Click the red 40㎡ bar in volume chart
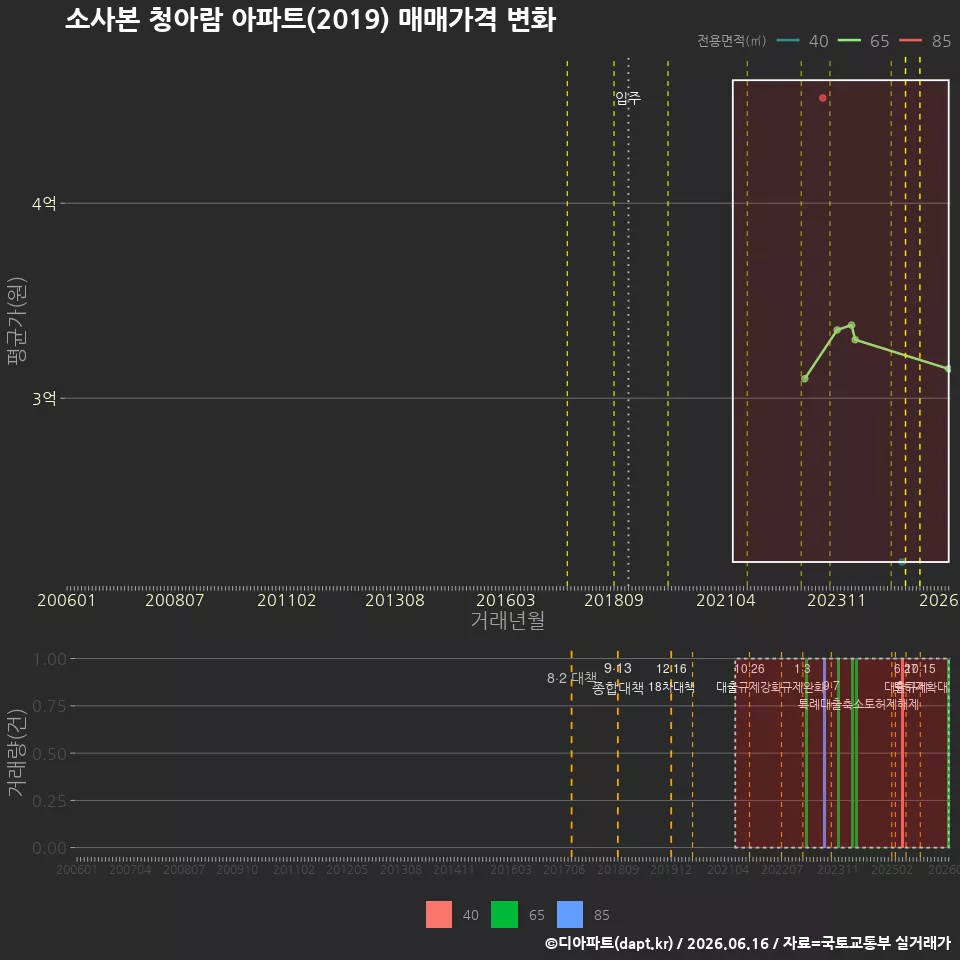 click(902, 753)
